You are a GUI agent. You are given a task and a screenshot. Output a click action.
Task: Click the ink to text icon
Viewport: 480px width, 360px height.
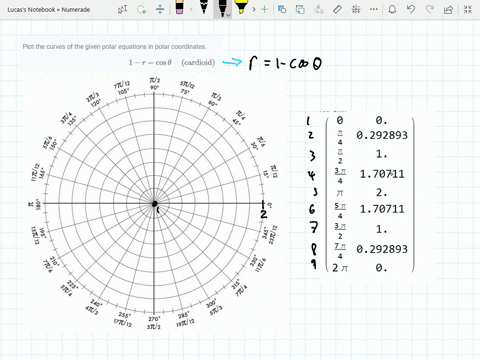tap(319, 9)
